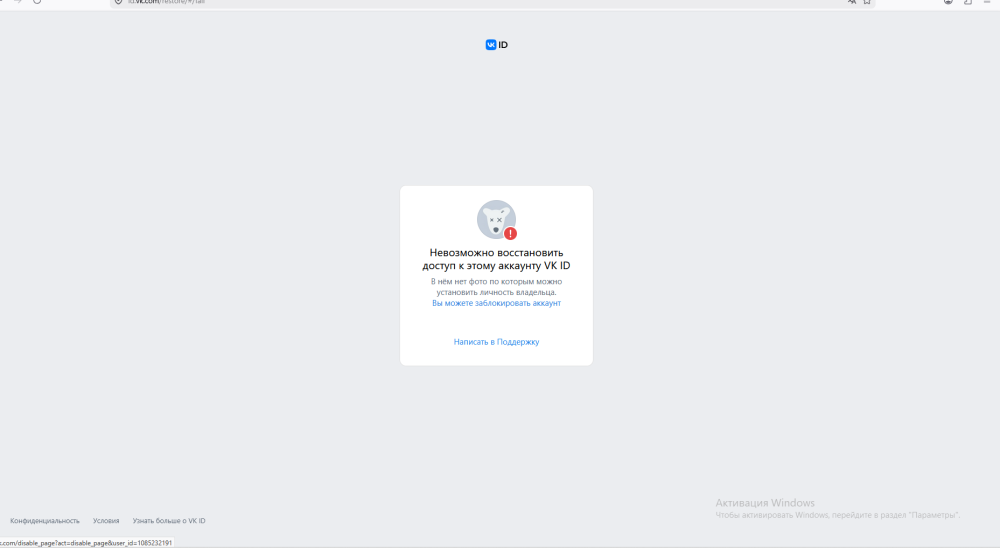The image size is (1000, 548).
Task: Click 'Узнать больше о VK ID' link
Action: click(x=169, y=521)
